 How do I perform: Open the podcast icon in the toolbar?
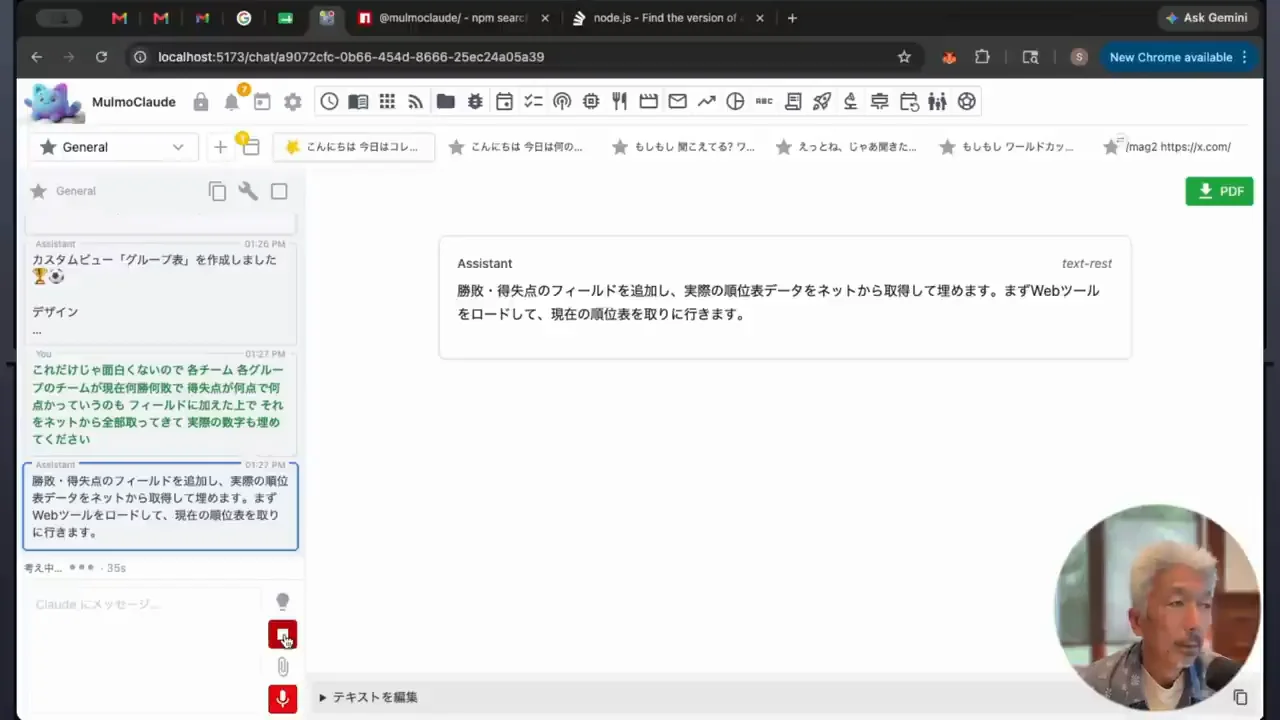pyautogui.click(x=562, y=101)
